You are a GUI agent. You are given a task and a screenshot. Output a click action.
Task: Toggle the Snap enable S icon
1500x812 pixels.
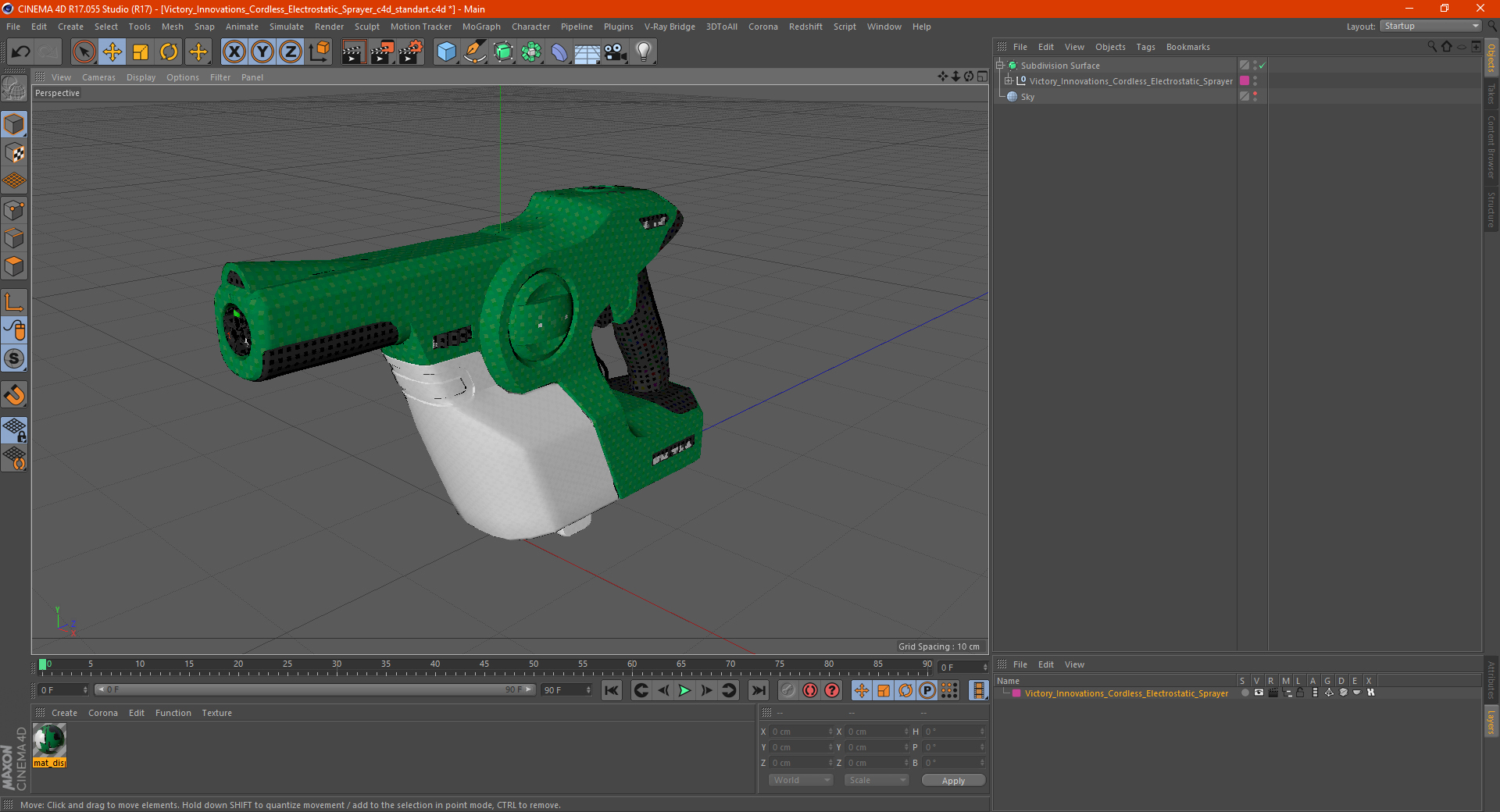click(x=14, y=358)
